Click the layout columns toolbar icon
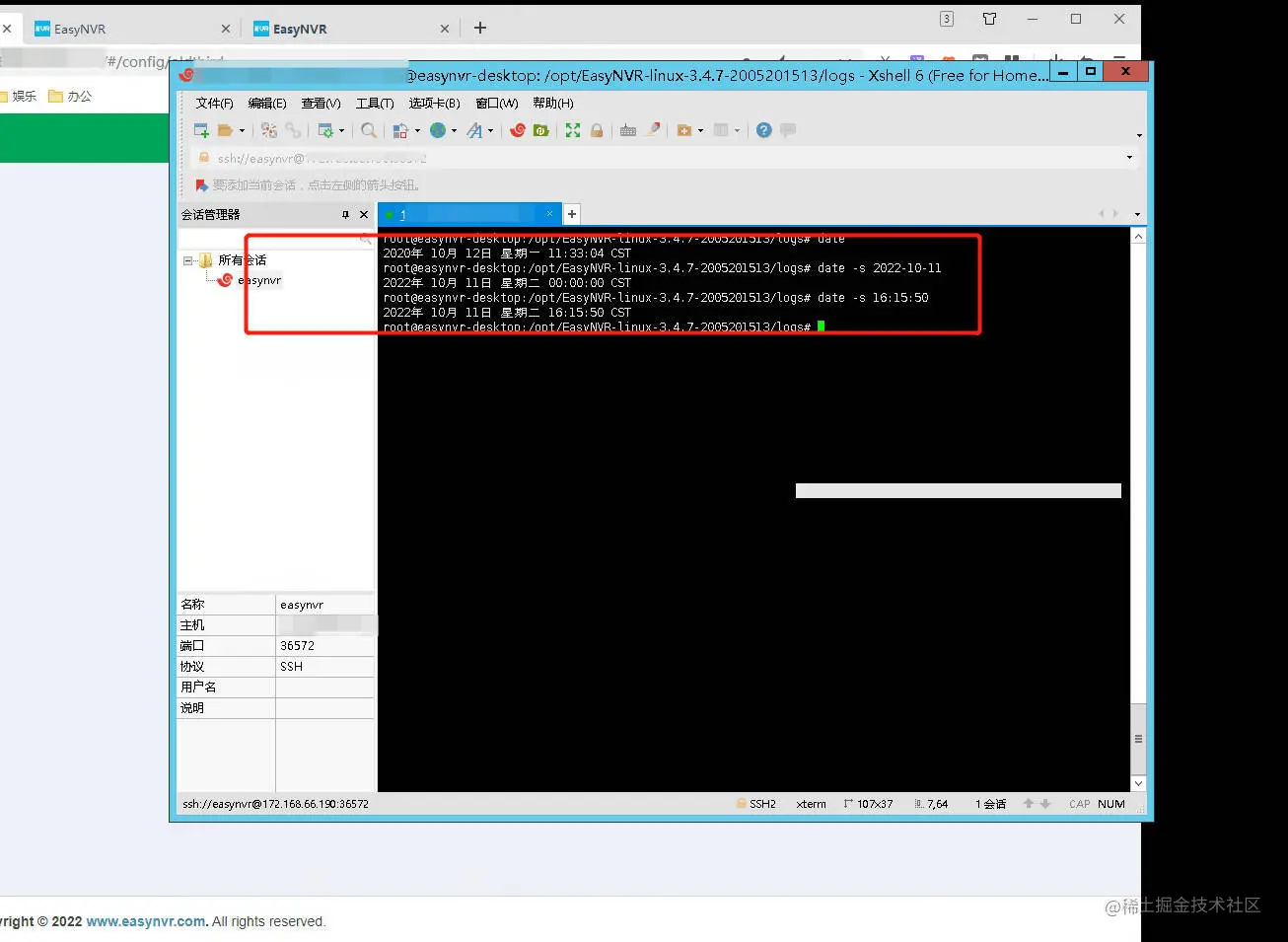Screen dimensions: 1288x942 pyautogui.click(x=721, y=130)
